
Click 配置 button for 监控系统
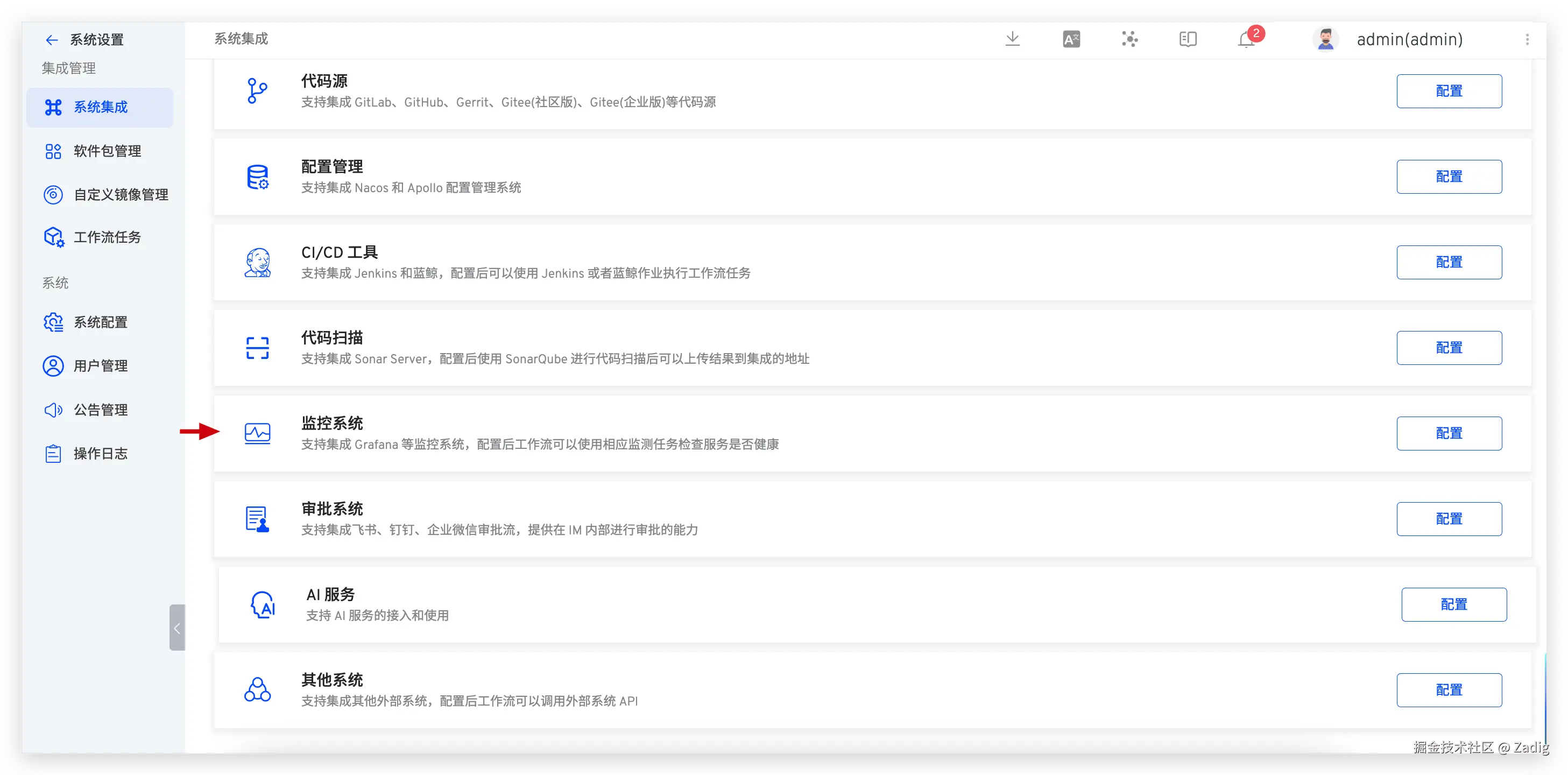1449,433
